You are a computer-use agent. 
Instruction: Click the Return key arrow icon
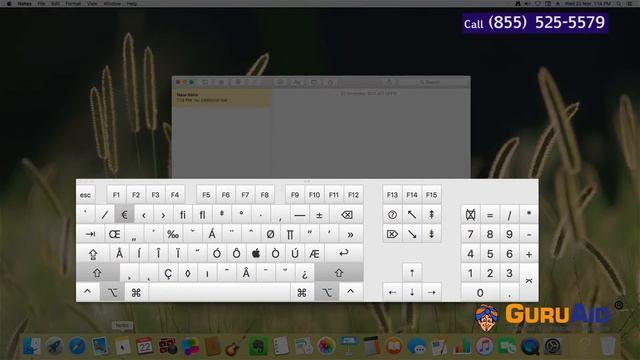pyautogui.click(x=344, y=253)
